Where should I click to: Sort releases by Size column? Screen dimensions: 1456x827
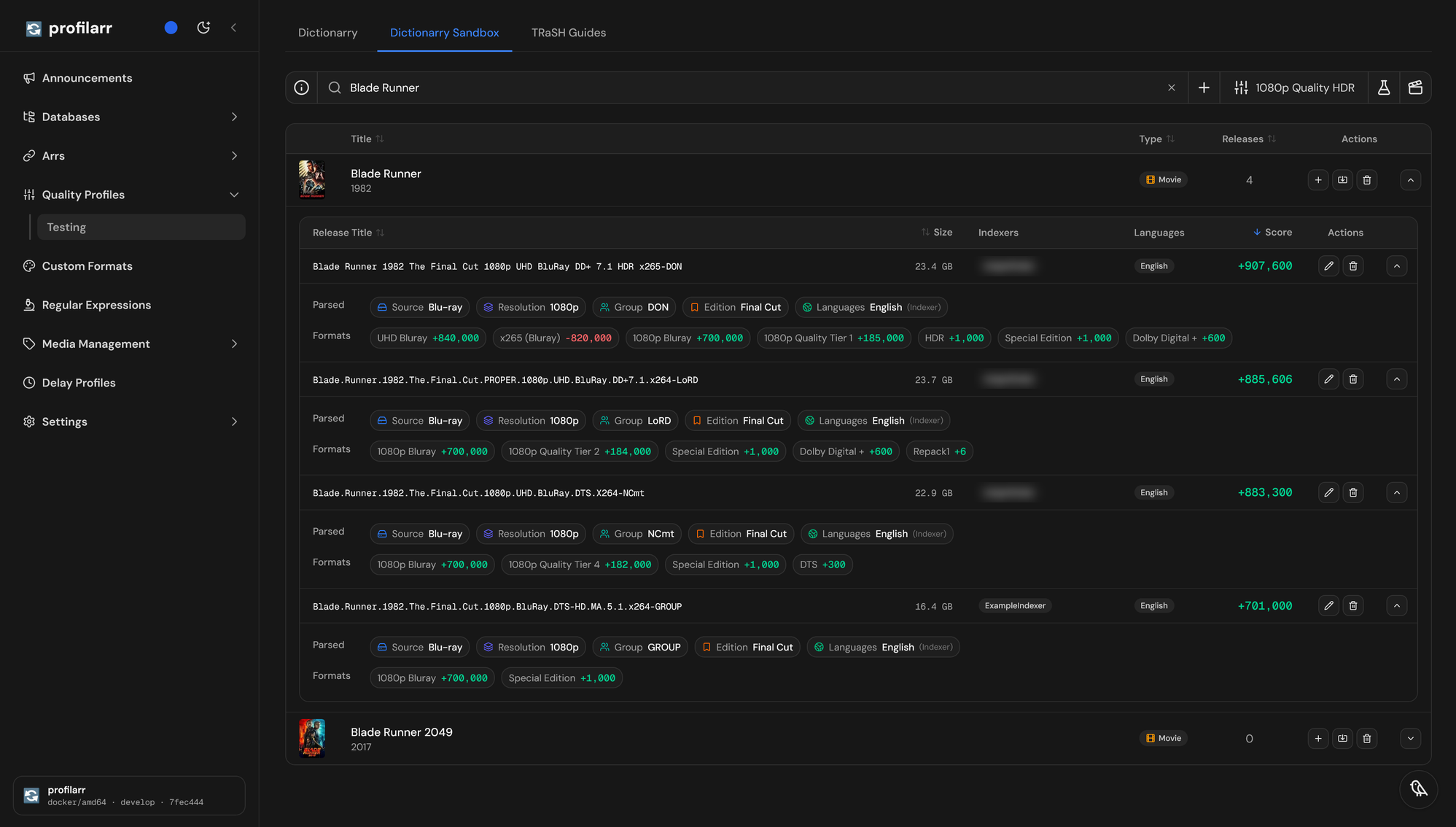tap(936, 233)
